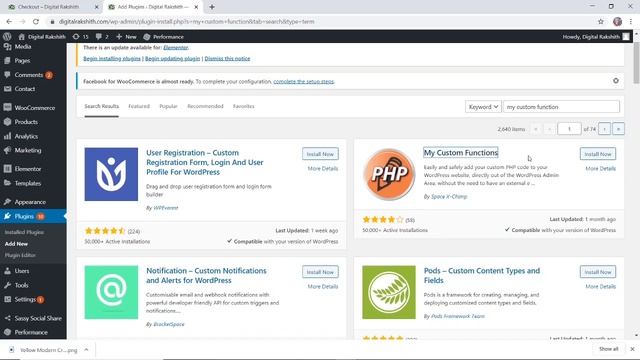Install the Pods plugin

[598, 272]
